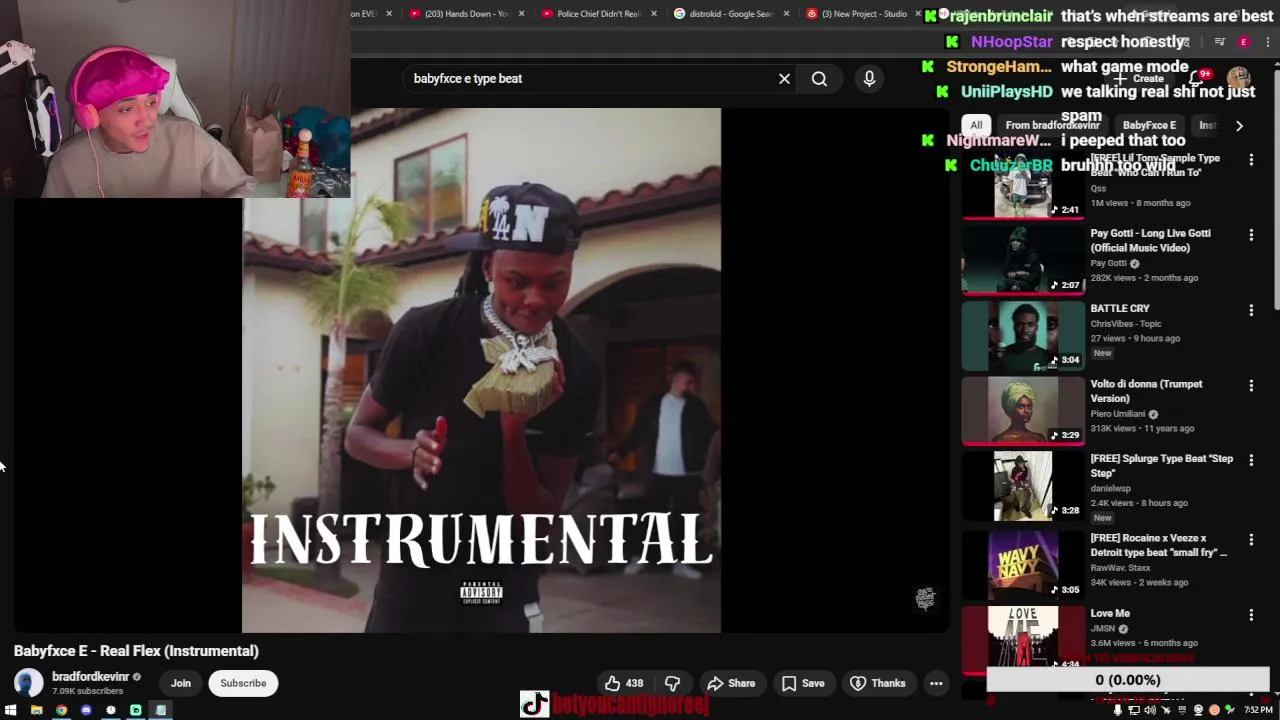Select the BabyFxce E filter chip
Image resolution: width=1280 pixels, height=720 pixels.
click(x=1149, y=125)
